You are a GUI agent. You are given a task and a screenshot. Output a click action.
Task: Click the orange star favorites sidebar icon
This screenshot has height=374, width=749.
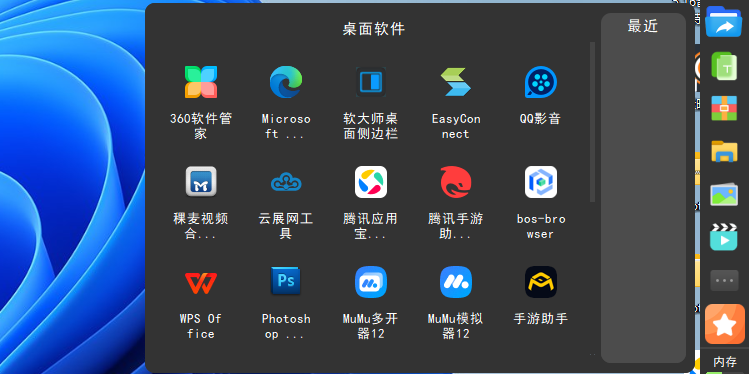tap(724, 324)
